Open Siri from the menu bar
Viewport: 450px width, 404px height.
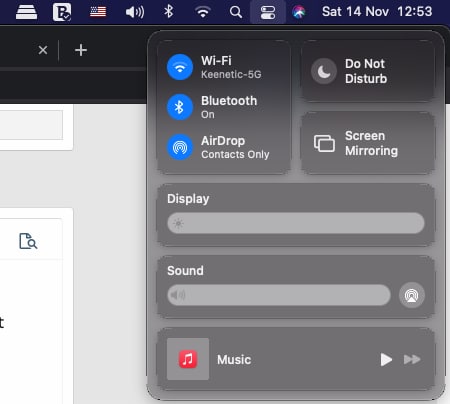pyautogui.click(x=299, y=12)
